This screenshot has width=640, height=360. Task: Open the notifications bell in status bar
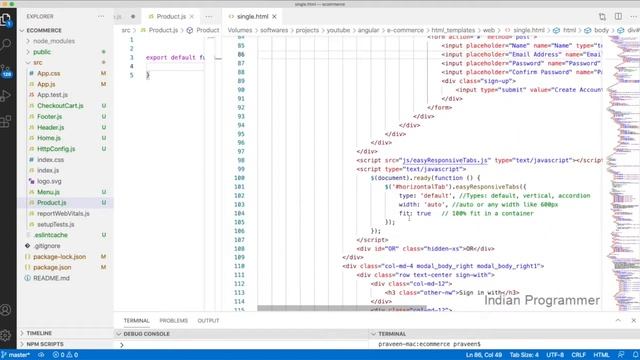[635, 355]
